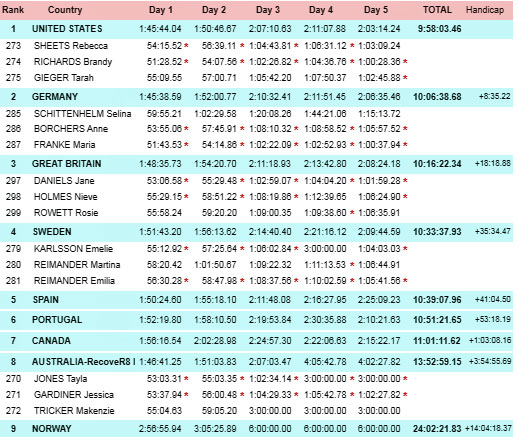The height and width of the screenshot is (437, 518).
Task: Click the Rank column header
Action: [x=13, y=10]
